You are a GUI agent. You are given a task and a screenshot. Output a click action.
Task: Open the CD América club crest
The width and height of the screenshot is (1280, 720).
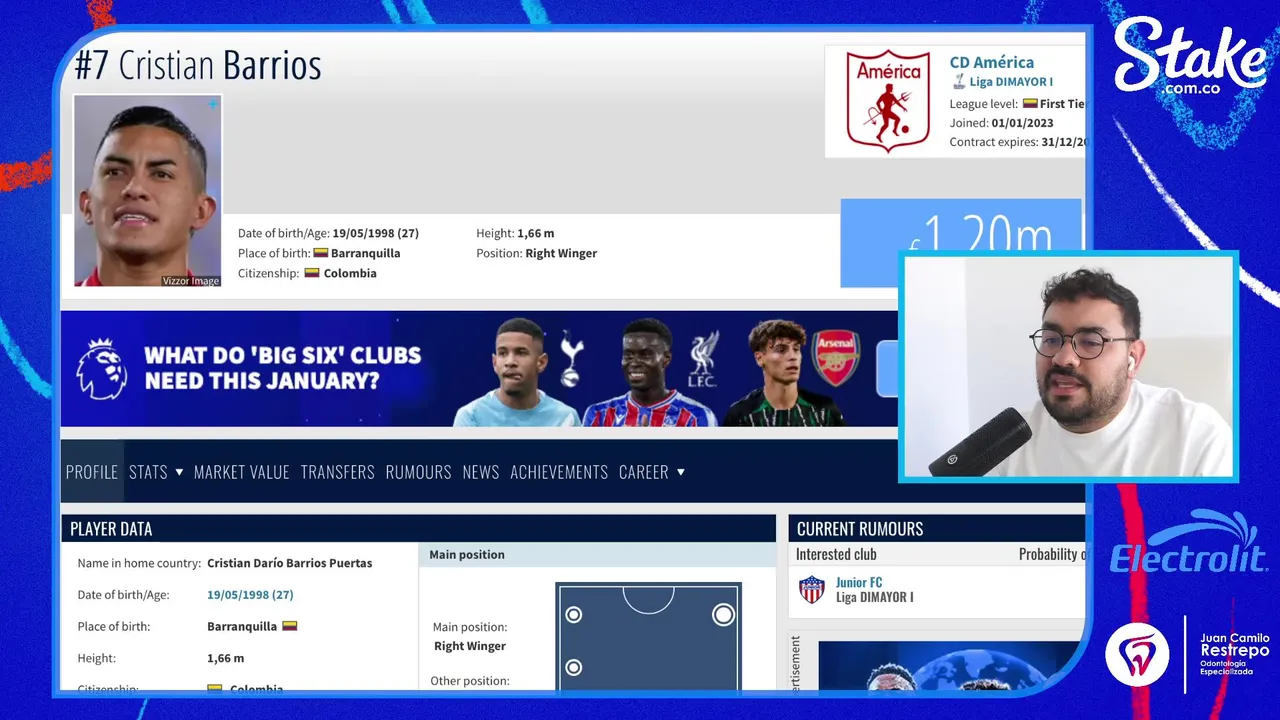(x=888, y=101)
